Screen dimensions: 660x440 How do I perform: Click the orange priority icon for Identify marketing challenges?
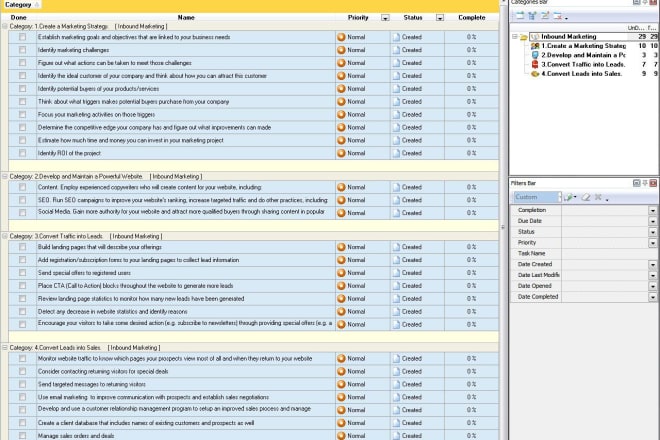341,50
